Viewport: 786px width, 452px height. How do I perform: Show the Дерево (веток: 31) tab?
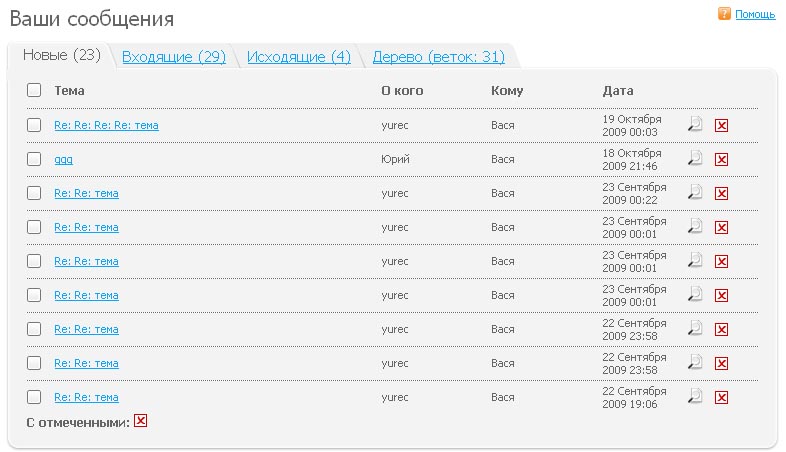[438, 57]
